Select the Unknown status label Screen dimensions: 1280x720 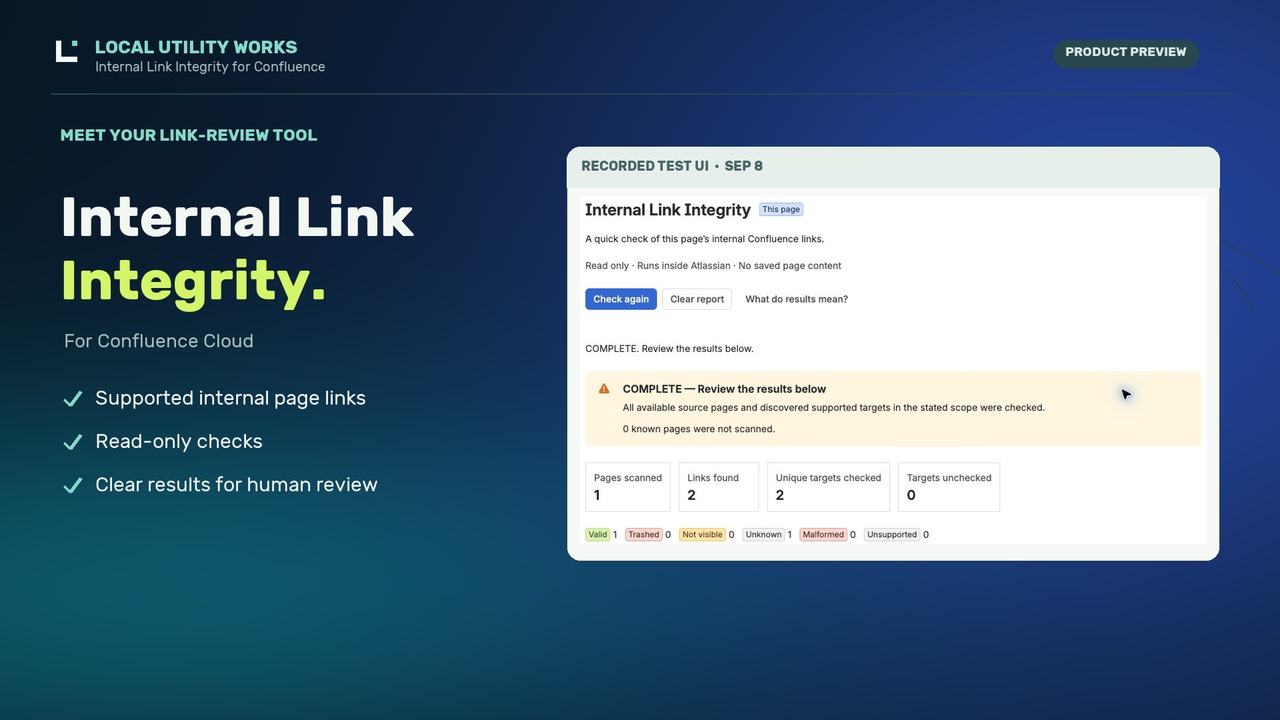click(x=764, y=535)
